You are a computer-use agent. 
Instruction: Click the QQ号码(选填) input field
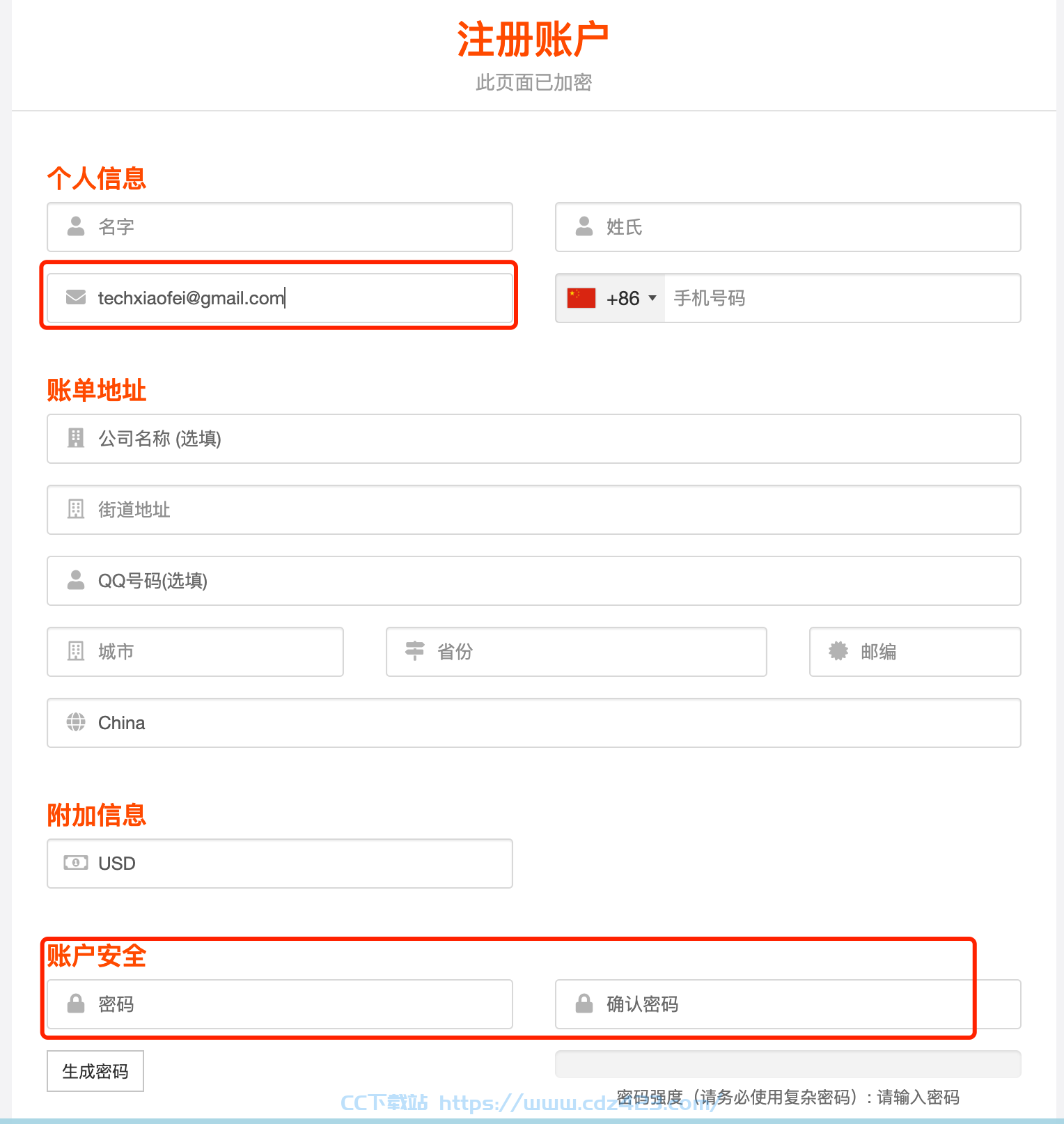coord(534,581)
